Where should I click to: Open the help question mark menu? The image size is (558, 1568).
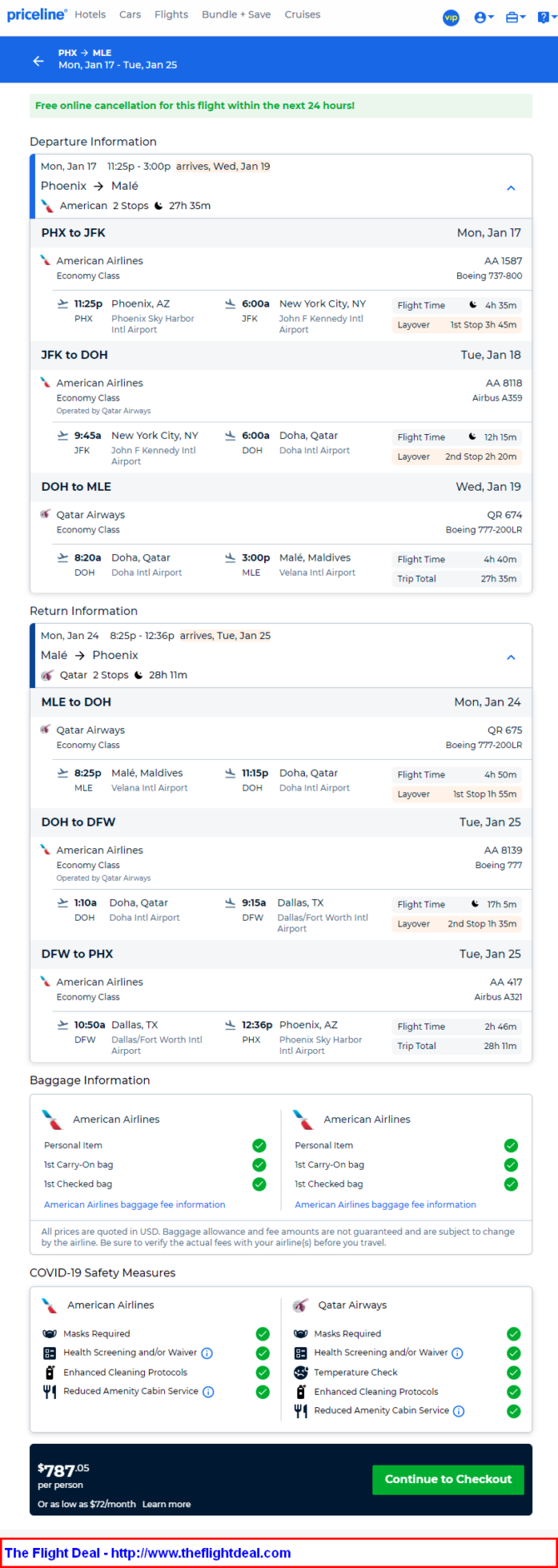pos(546,17)
